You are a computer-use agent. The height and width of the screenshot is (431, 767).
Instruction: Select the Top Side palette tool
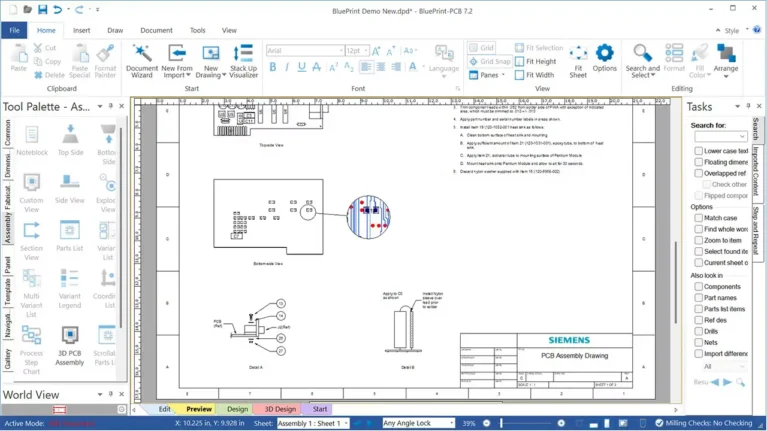click(70, 140)
